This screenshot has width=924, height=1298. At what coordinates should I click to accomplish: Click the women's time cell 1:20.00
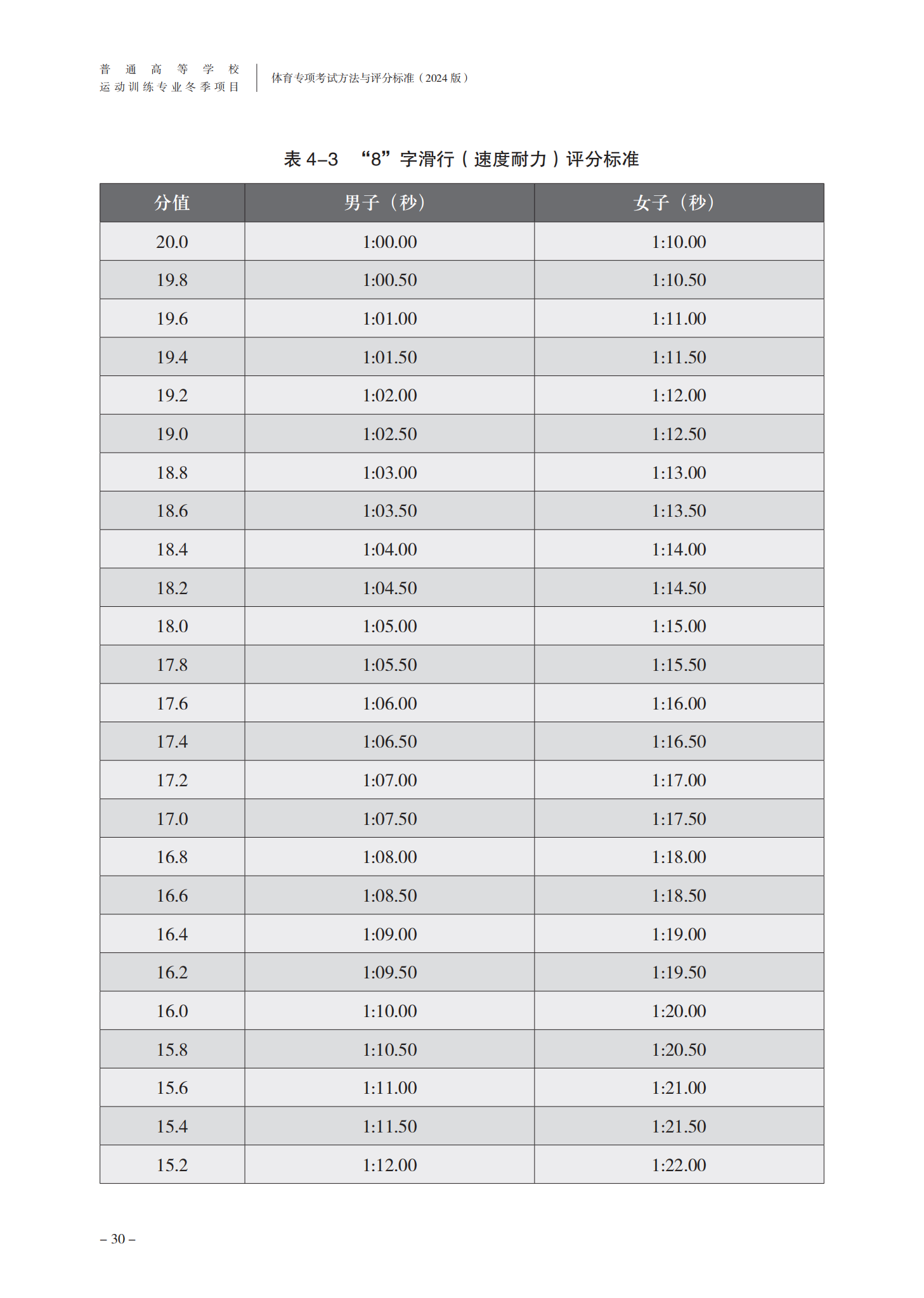[x=679, y=1011]
